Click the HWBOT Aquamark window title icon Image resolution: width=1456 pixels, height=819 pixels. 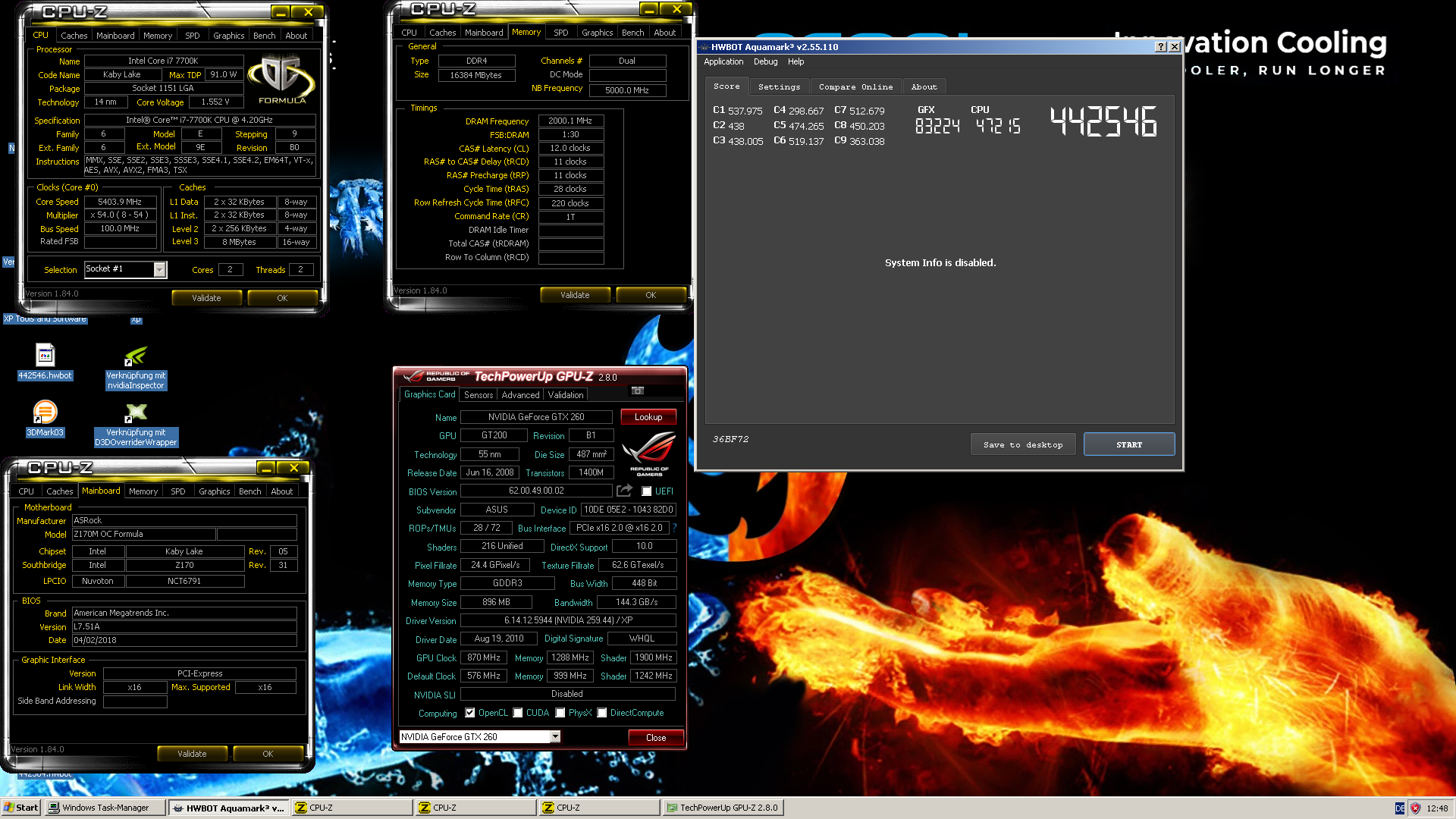[x=704, y=47]
